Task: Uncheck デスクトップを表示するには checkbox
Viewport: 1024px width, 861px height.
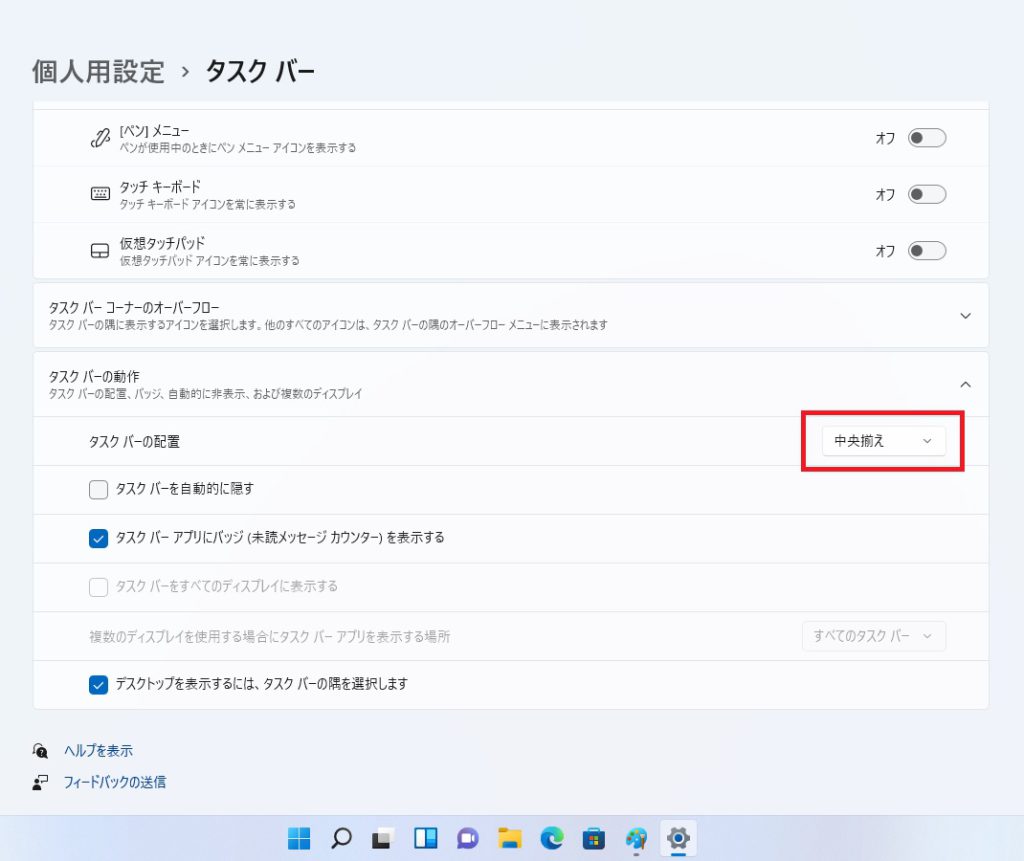Action: [x=98, y=685]
